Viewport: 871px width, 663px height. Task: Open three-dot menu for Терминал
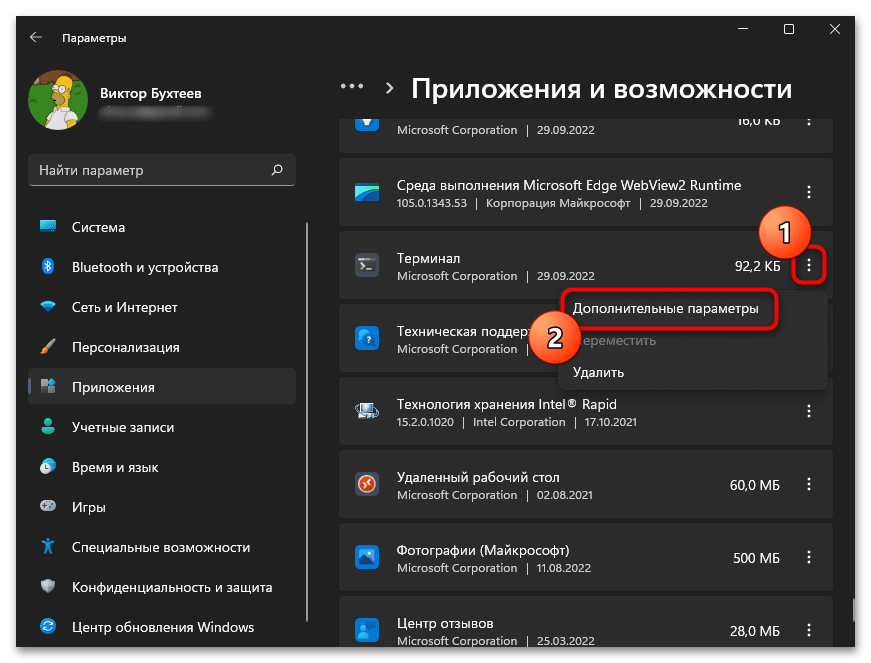tap(809, 265)
